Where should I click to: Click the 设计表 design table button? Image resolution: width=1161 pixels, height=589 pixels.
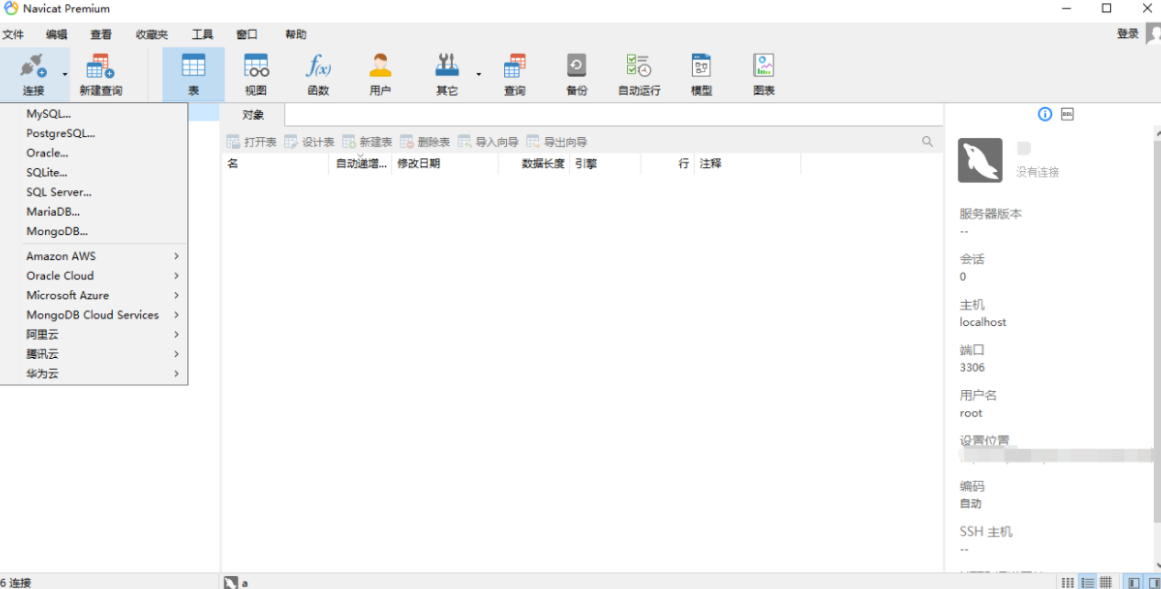coord(310,142)
